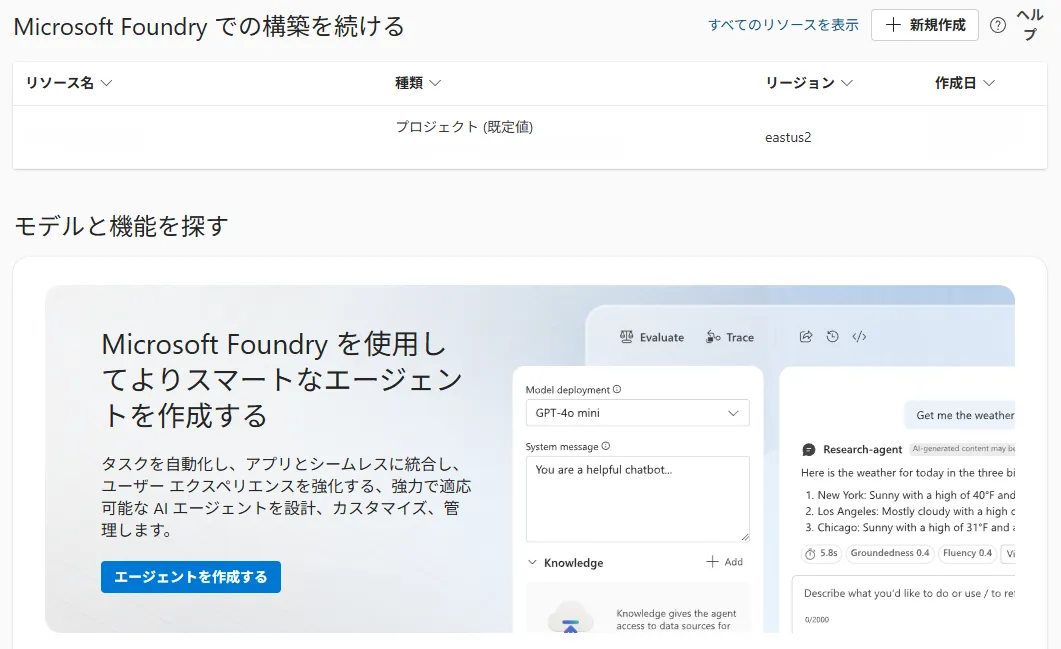Viewport: 1061px width, 649px height.
Task: Open the GPT-4o mini model dropdown
Action: [637, 413]
